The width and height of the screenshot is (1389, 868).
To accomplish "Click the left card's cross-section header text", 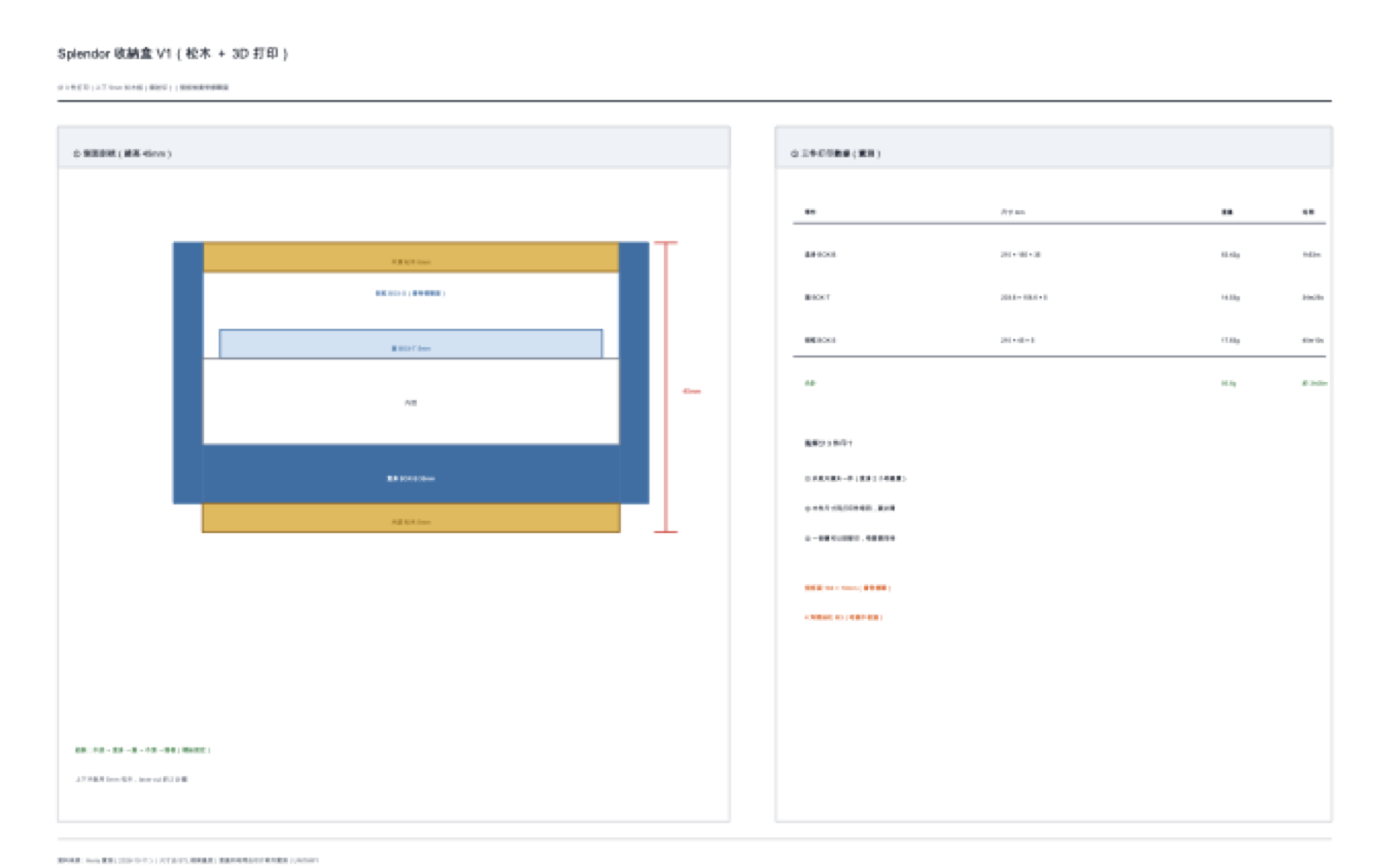I will point(122,154).
